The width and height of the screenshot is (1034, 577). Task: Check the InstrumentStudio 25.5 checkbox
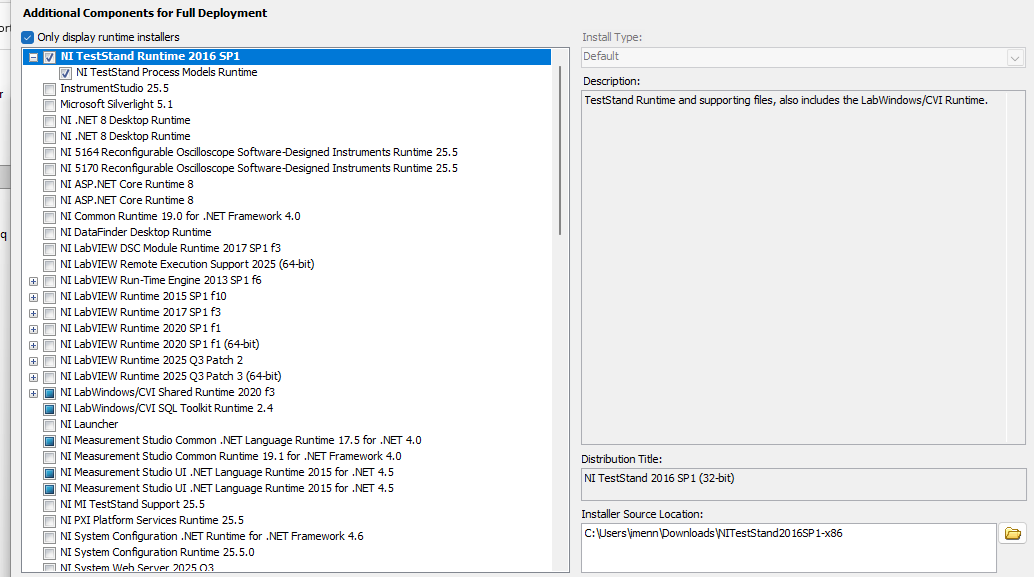pyautogui.click(x=49, y=89)
